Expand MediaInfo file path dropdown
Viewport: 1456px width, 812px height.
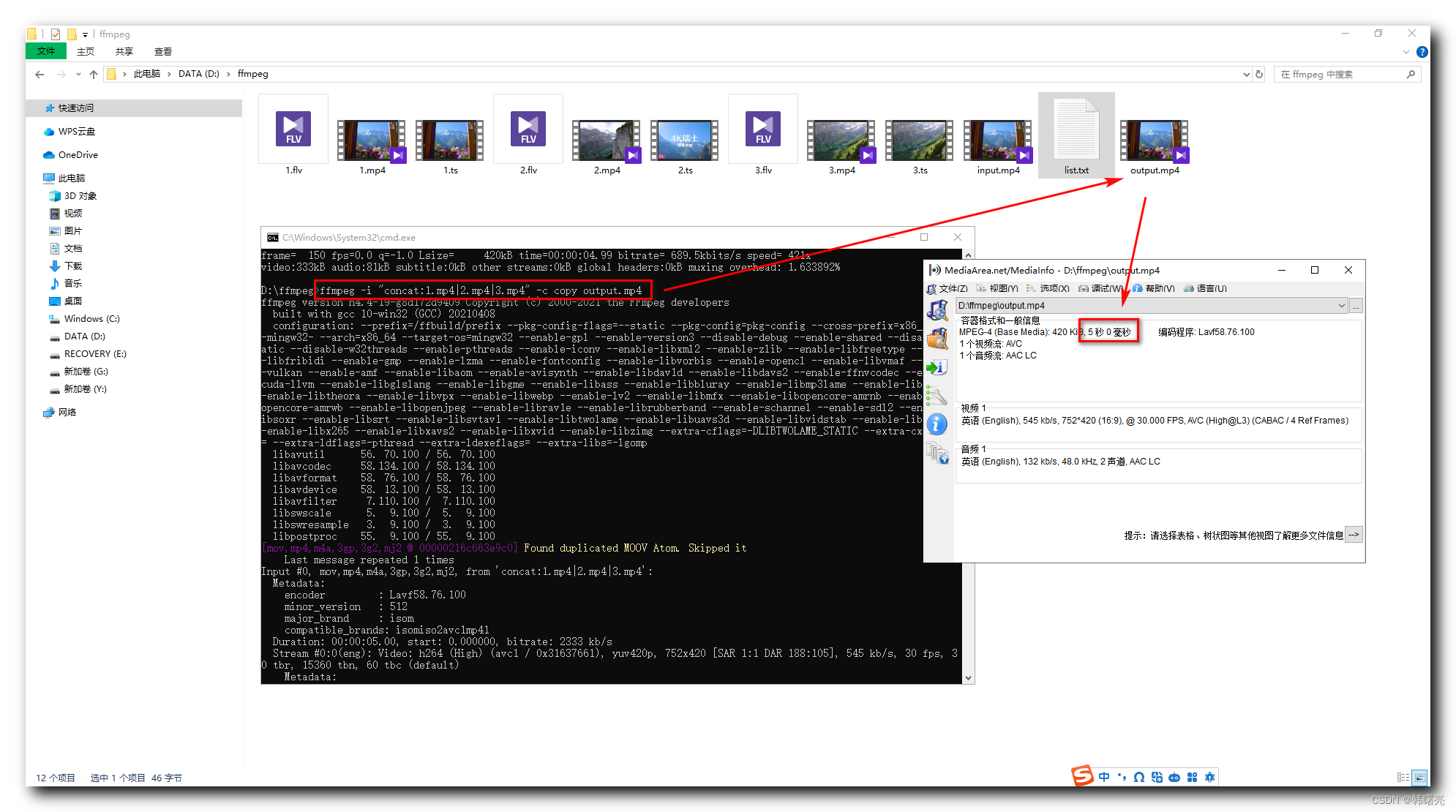coord(1341,306)
